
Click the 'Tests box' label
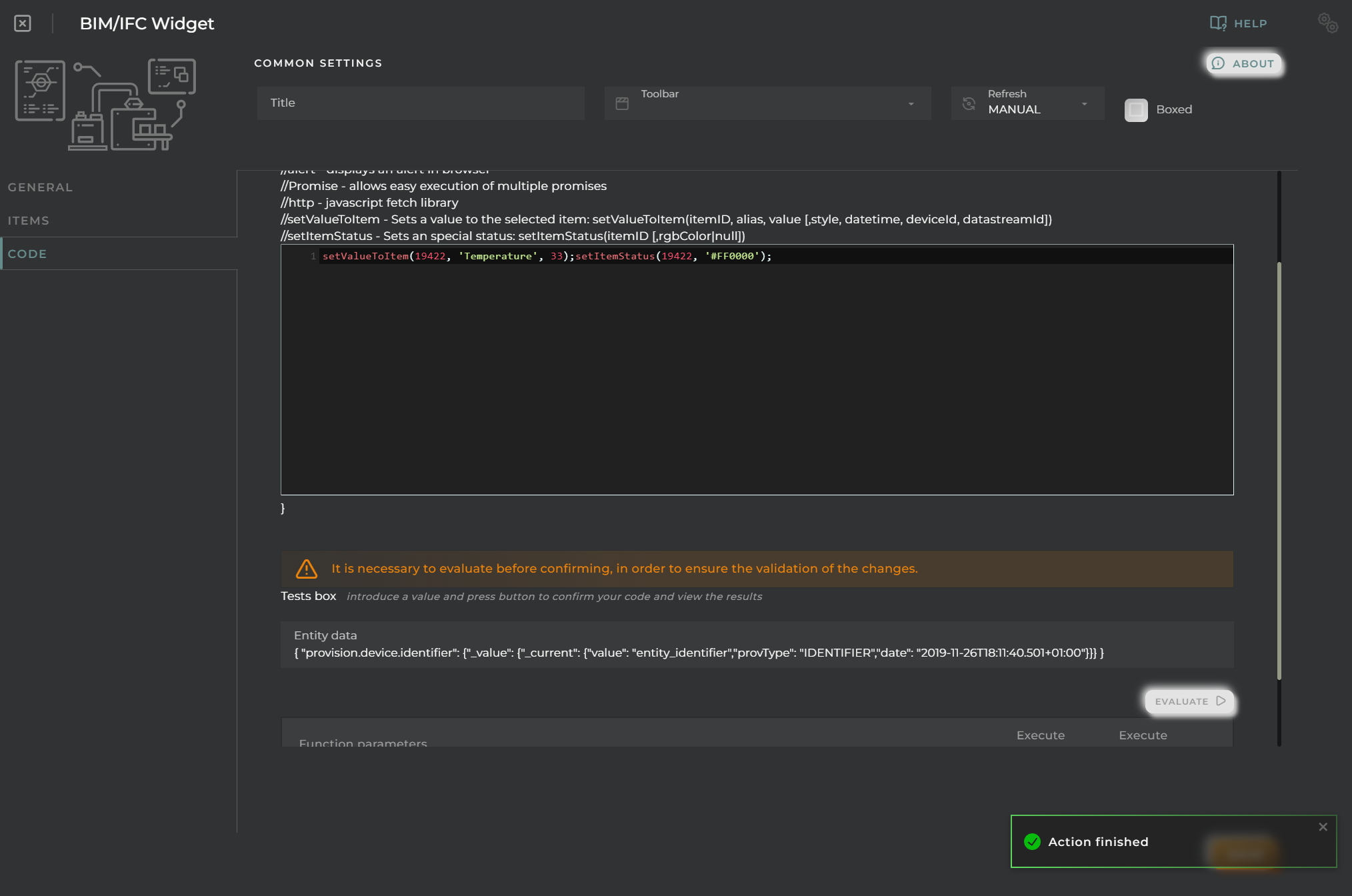coord(308,596)
